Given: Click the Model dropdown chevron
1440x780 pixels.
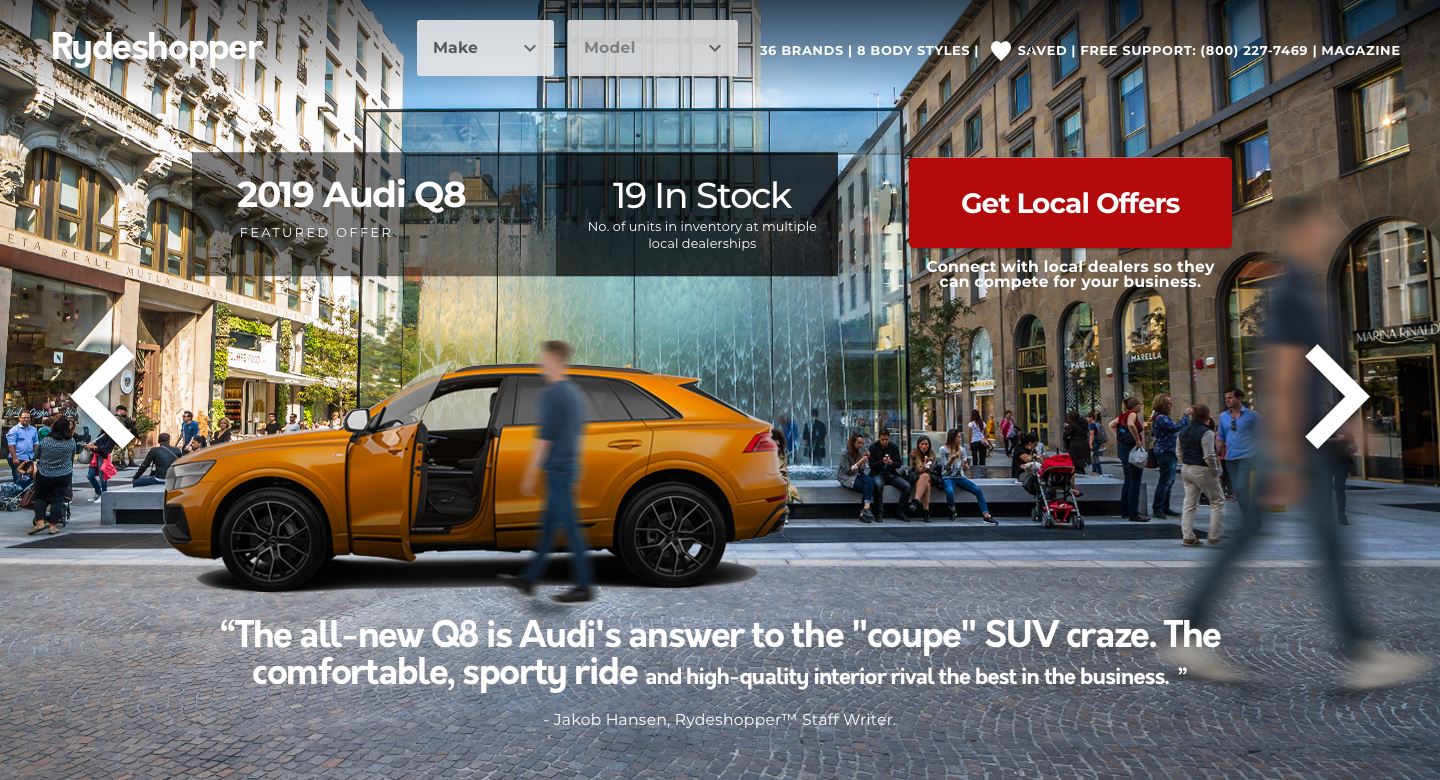Looking at the screenshot, I should point(715,48).
